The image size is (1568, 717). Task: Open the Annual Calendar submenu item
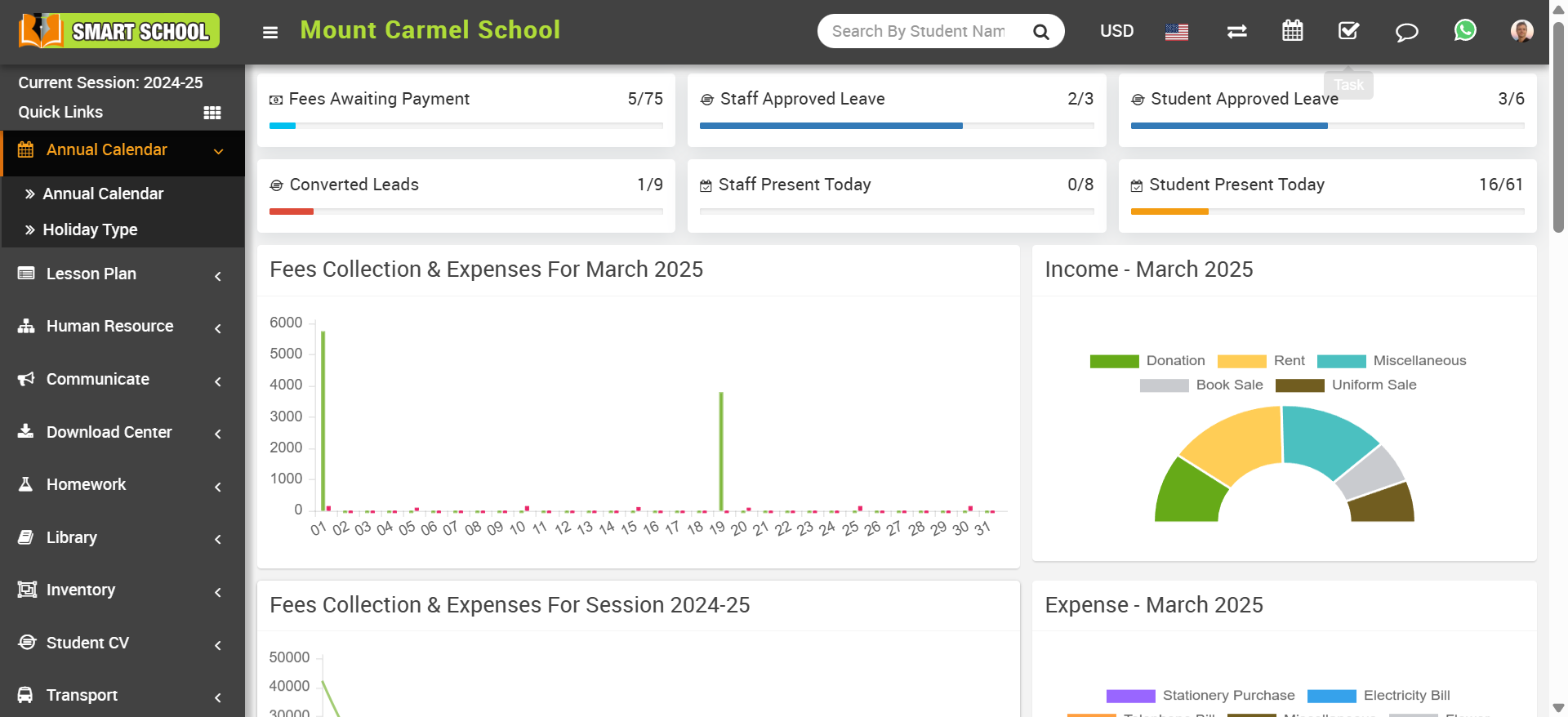[103, 194]
